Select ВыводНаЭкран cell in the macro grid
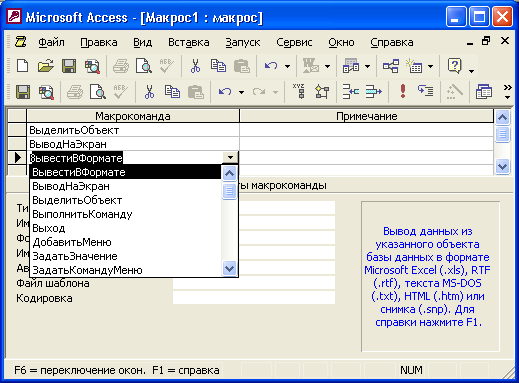 133,144
